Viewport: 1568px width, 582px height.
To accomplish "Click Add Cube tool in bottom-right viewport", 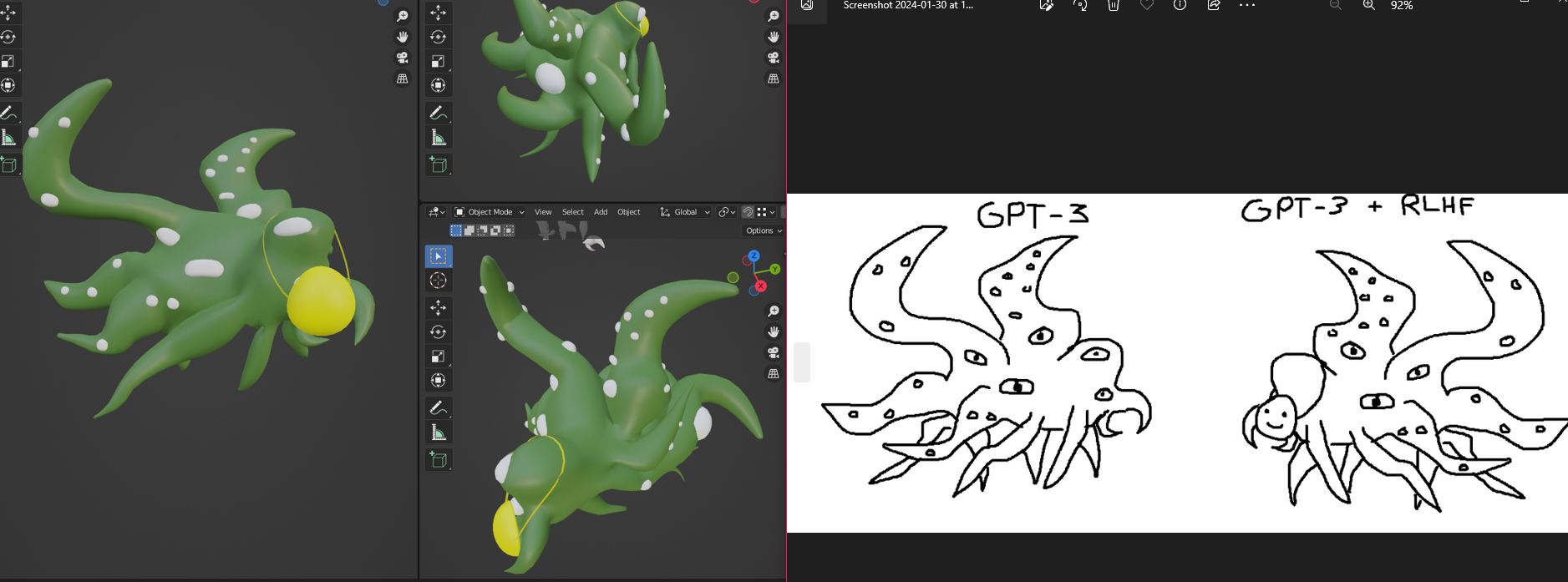I will tap(439, 459).
